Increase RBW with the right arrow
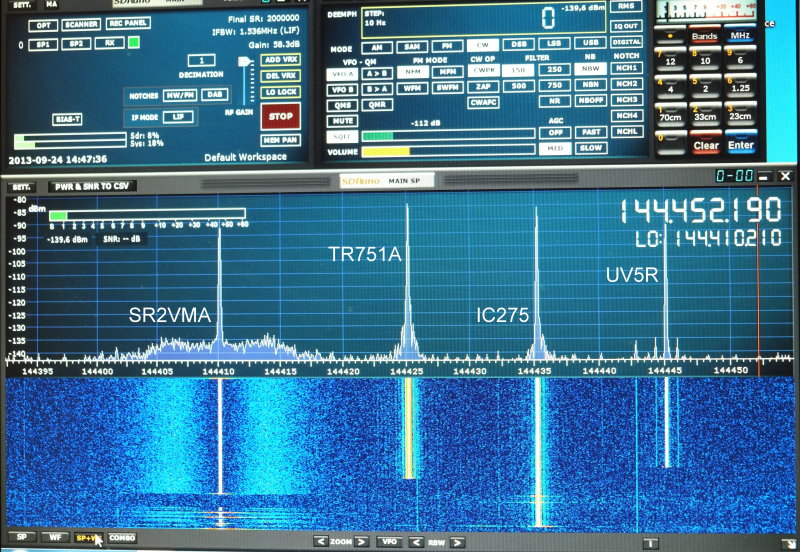Viewport: 800px width, 552px height. (457, 542)
